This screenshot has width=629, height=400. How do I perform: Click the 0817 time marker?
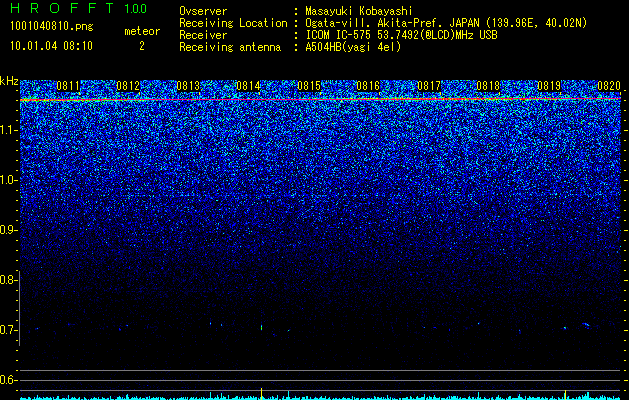(429, 86)
